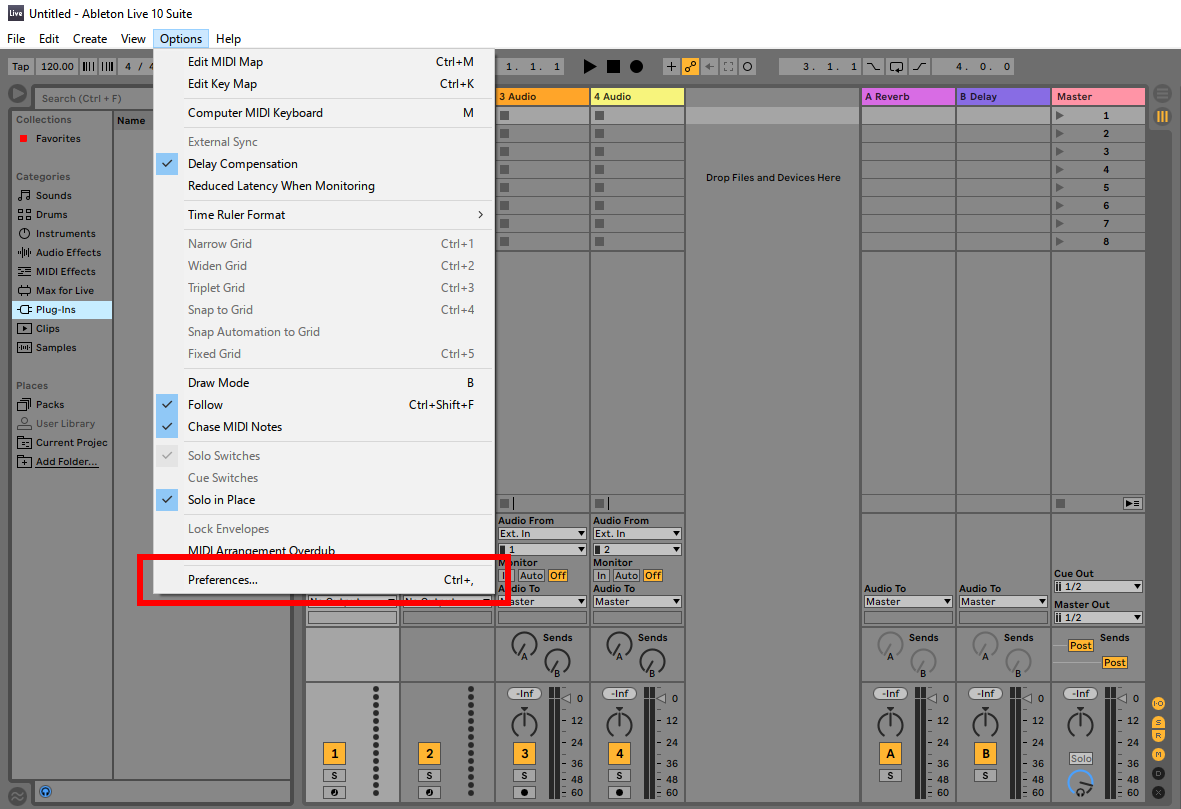Switch to Session view icon
1181x809 pixels.
(1162, 117)
